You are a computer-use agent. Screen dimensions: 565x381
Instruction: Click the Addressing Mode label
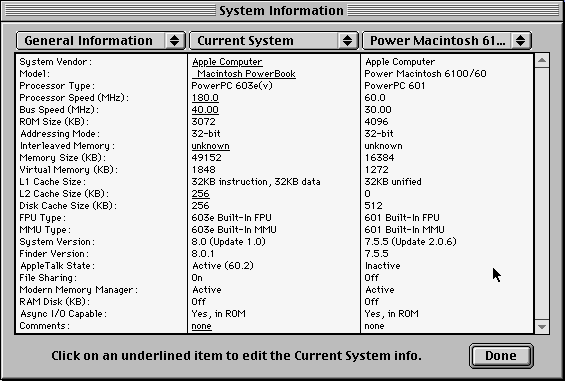tap(60, 134)
